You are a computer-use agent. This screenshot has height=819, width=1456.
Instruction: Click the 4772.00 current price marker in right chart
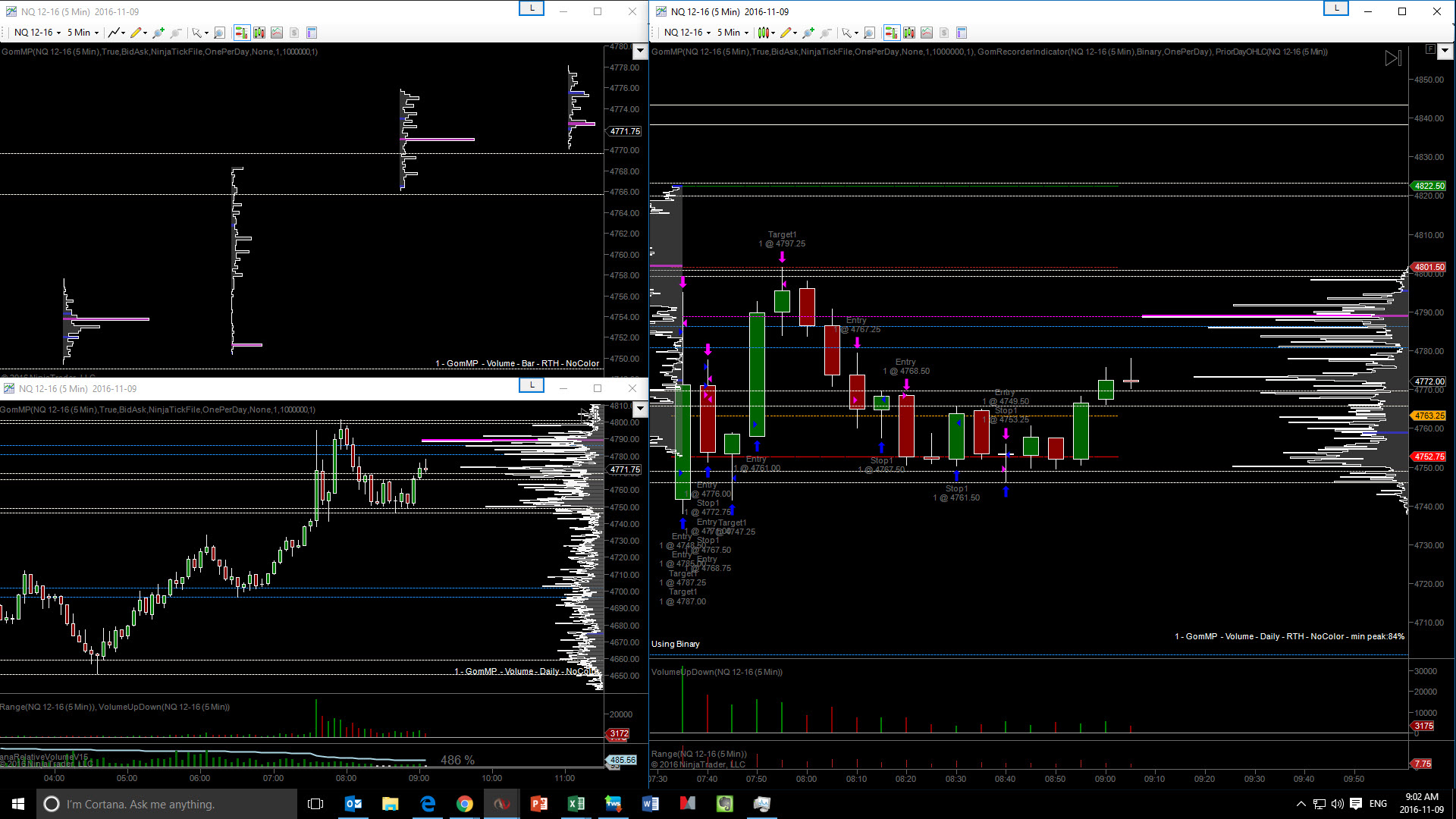1429,381
